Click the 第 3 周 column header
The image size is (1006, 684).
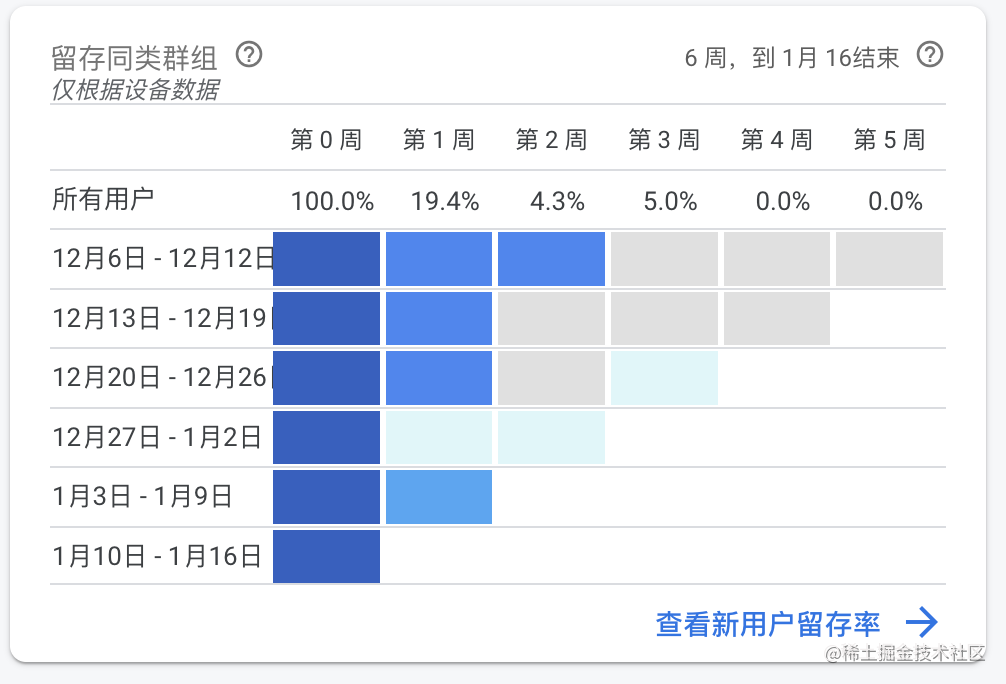[664, 139]
